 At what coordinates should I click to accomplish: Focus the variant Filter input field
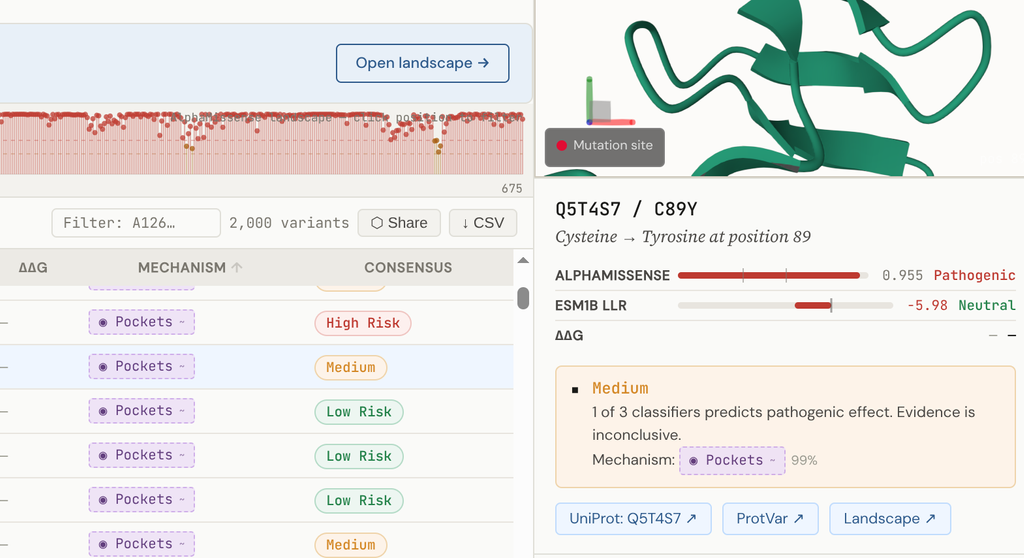click(x=136, y=223)
